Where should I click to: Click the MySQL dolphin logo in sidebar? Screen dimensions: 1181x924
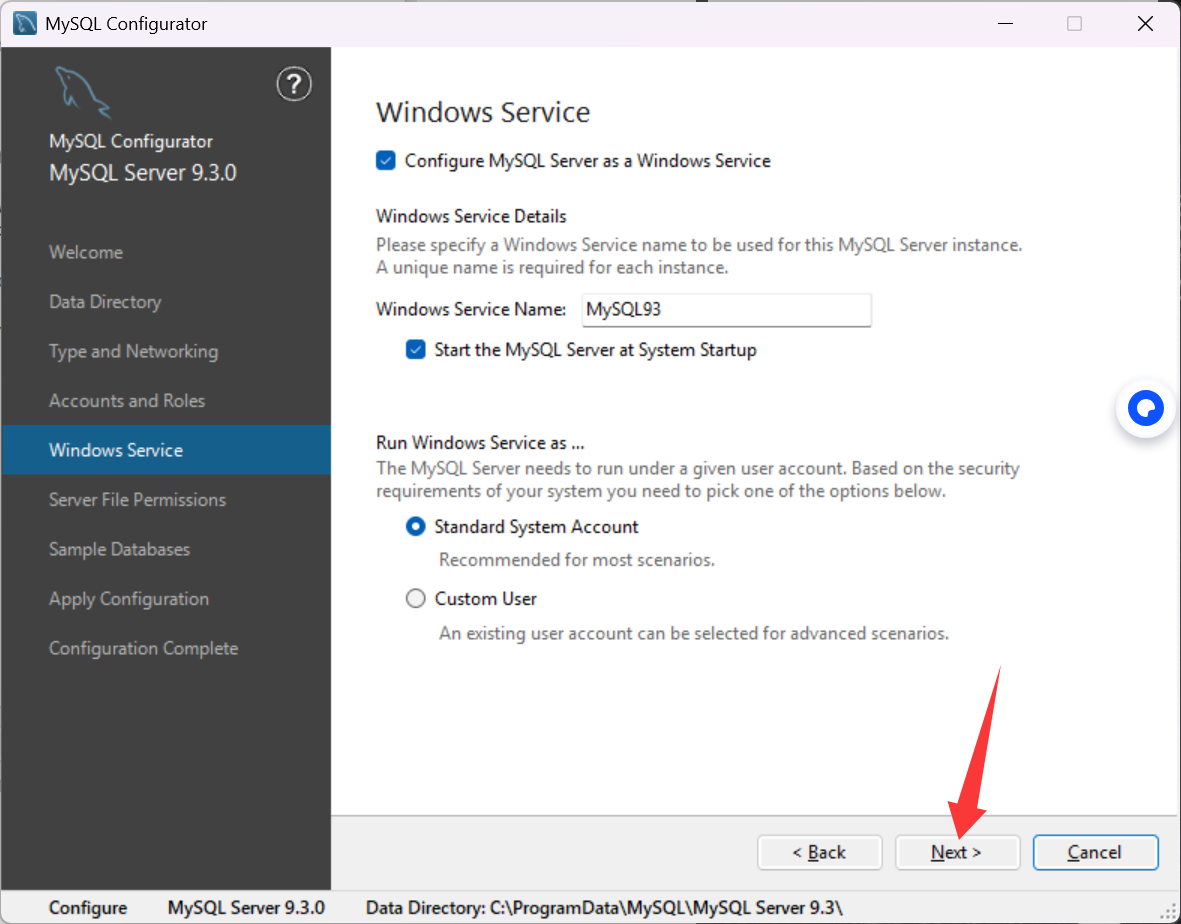click(x=83, y=93)
